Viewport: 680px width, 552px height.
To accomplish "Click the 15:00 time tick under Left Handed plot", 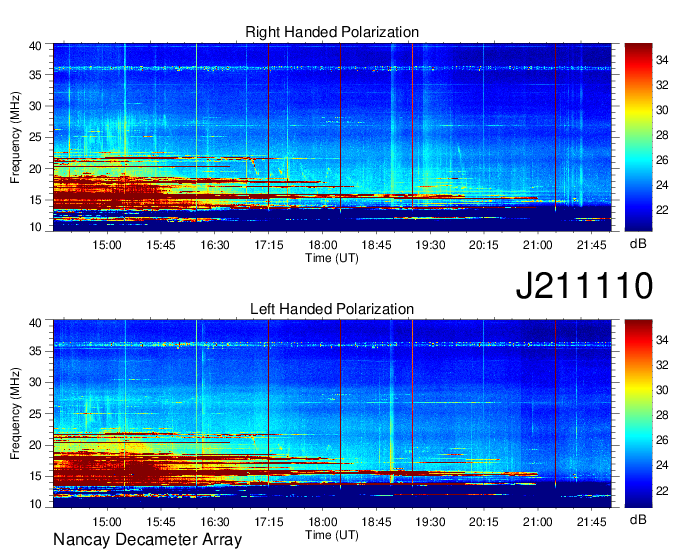I will [107, 522].
